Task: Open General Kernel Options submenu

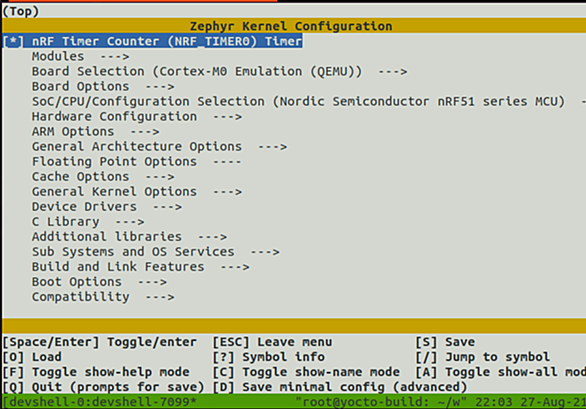Action: click(137, 192)
